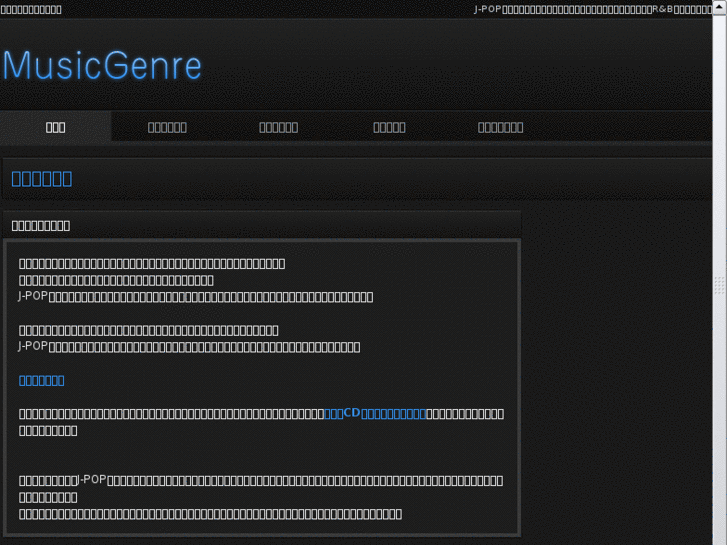Click the scrollbar up arrow
Screen dimensions: 727x545
(x=719, y=7)
